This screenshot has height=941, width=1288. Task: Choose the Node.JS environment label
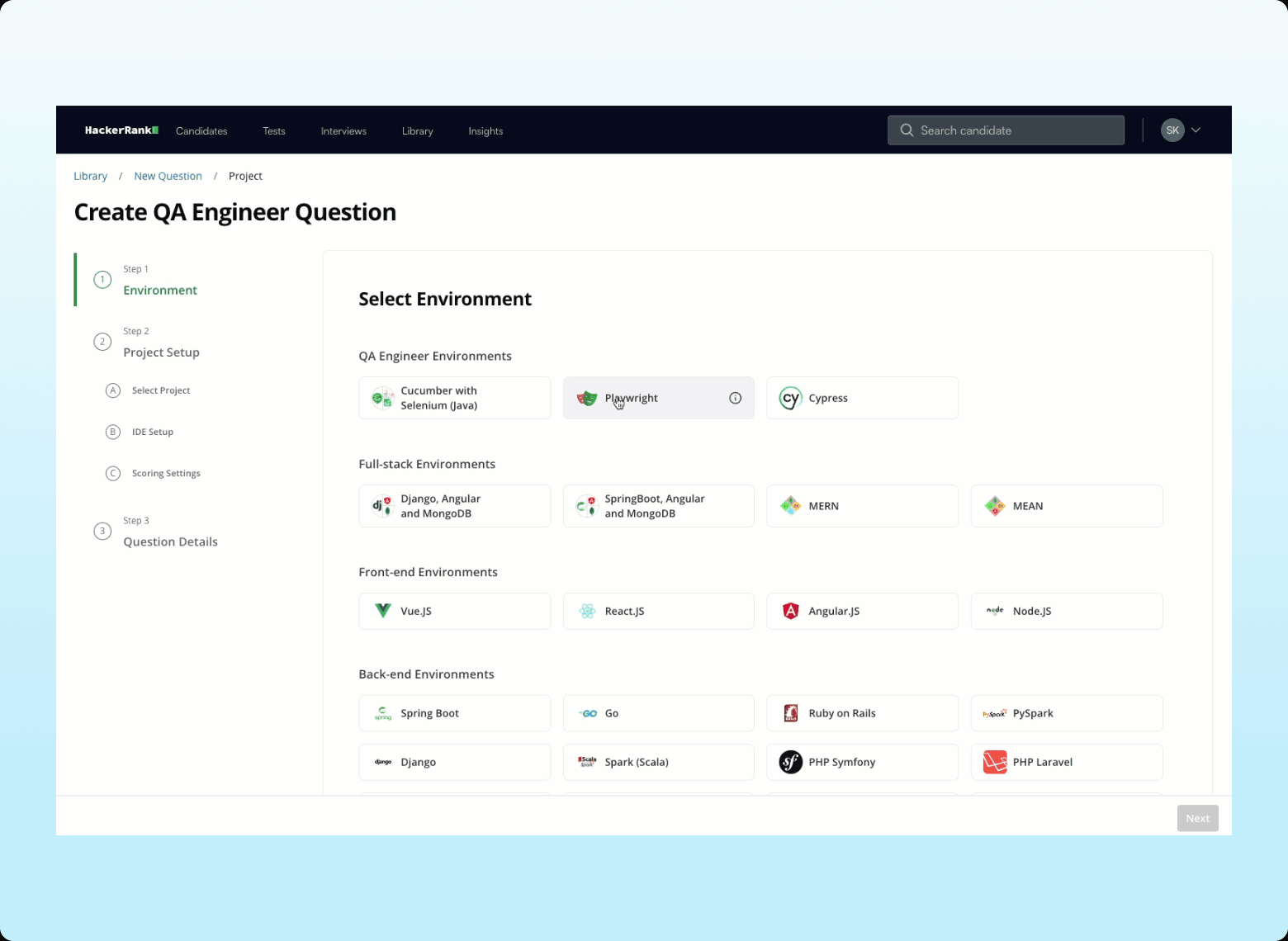1032,611
